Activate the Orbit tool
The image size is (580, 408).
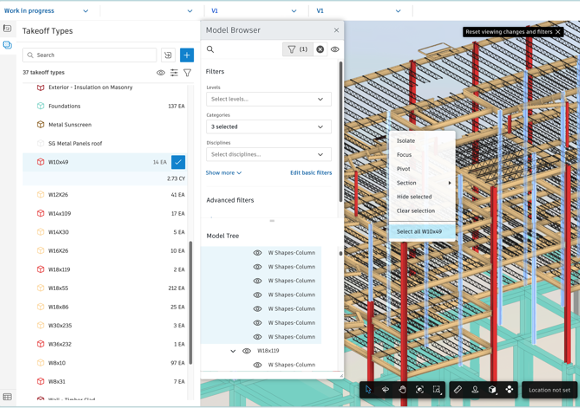click(x=385, y=390)
